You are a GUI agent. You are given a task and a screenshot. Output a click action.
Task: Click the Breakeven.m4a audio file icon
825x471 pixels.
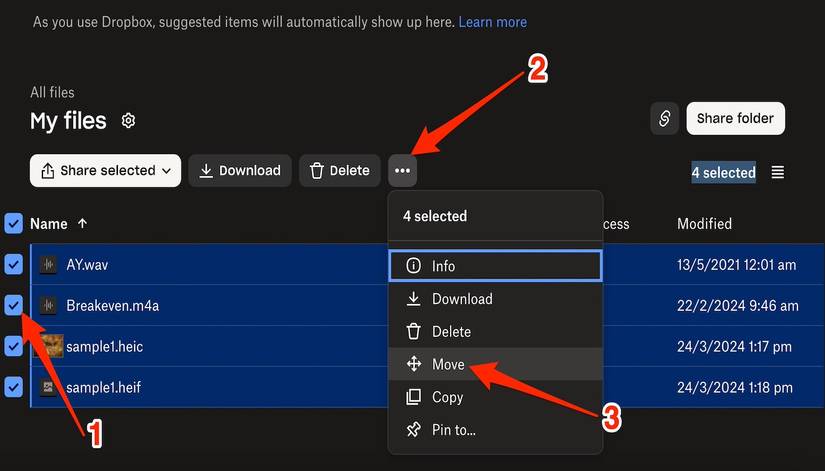point(48,305)
